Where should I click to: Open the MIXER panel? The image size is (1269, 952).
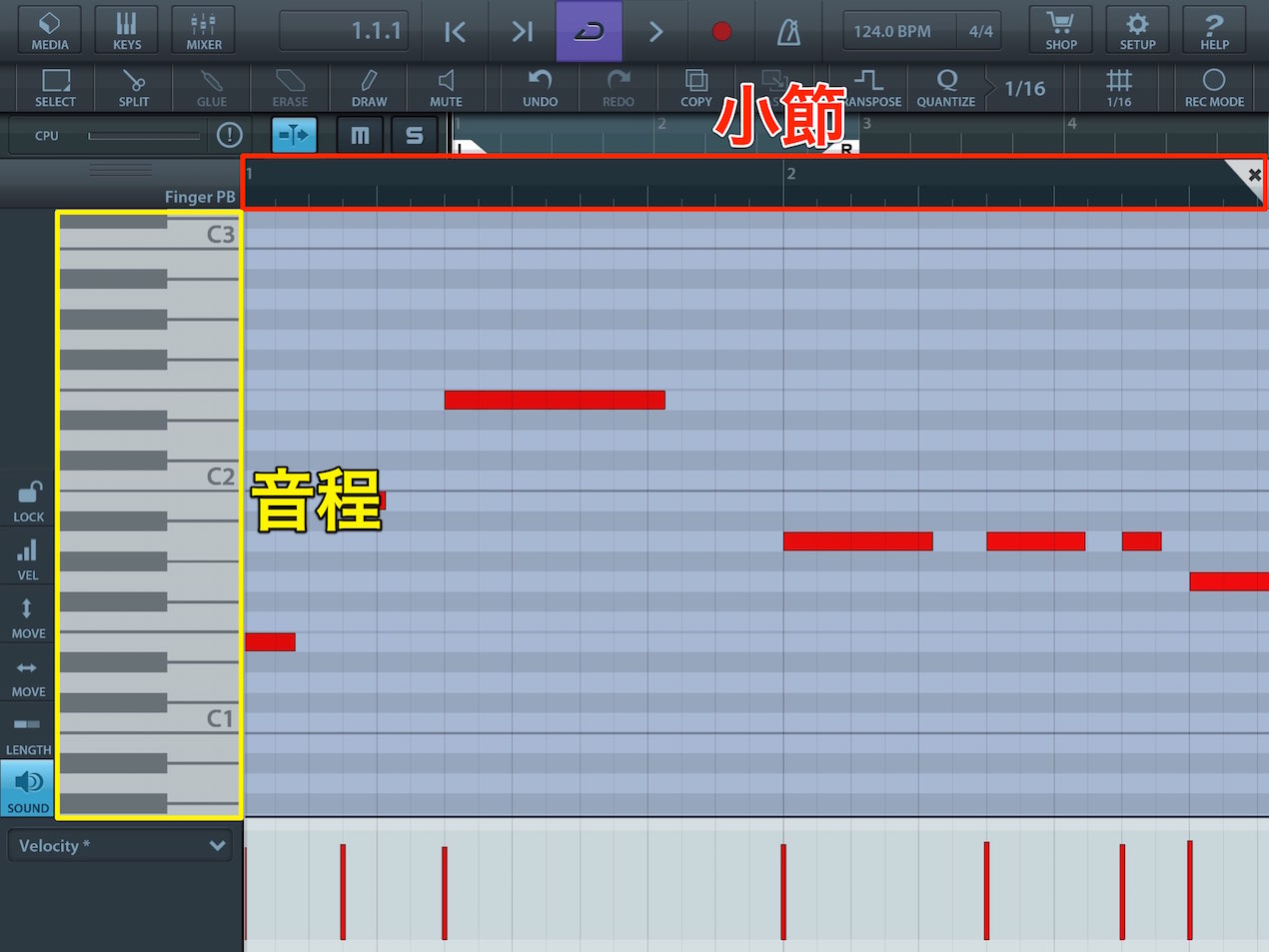(204, 30)
